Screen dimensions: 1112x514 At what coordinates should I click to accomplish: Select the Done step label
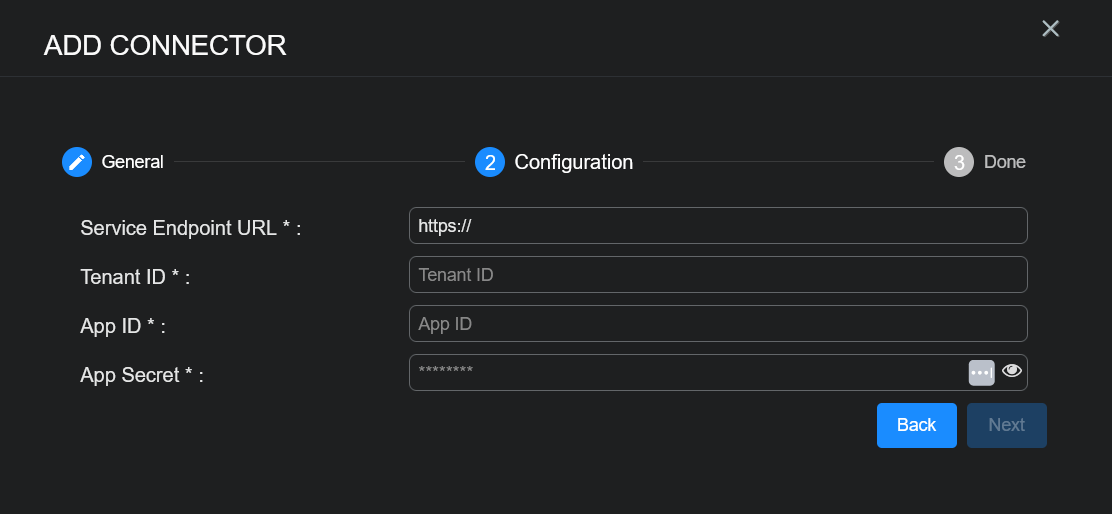[x=1004, y=162]
